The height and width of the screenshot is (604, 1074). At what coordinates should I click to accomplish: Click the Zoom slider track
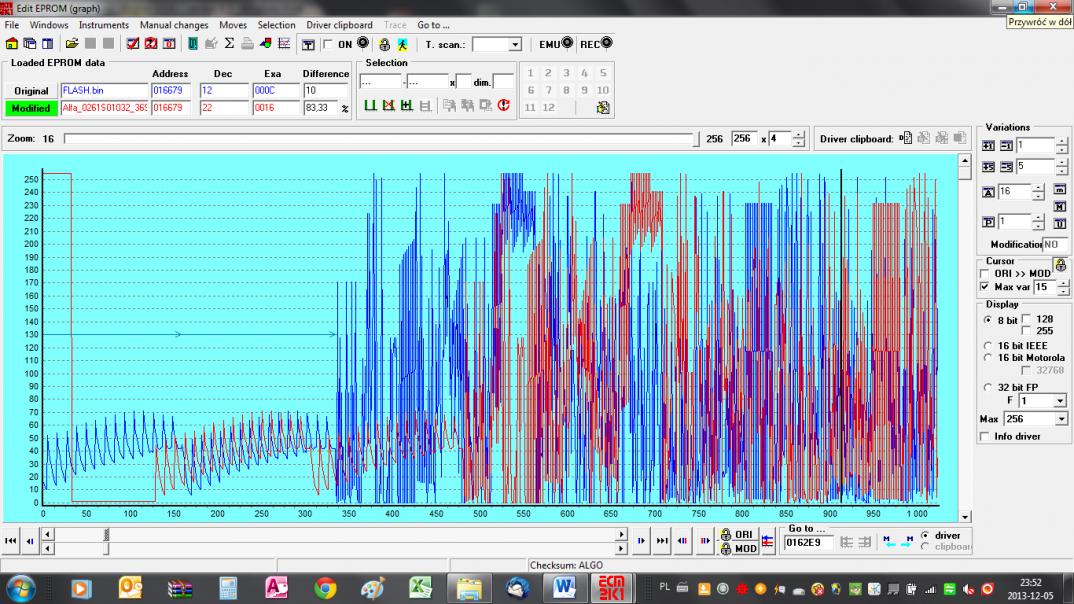382,139
